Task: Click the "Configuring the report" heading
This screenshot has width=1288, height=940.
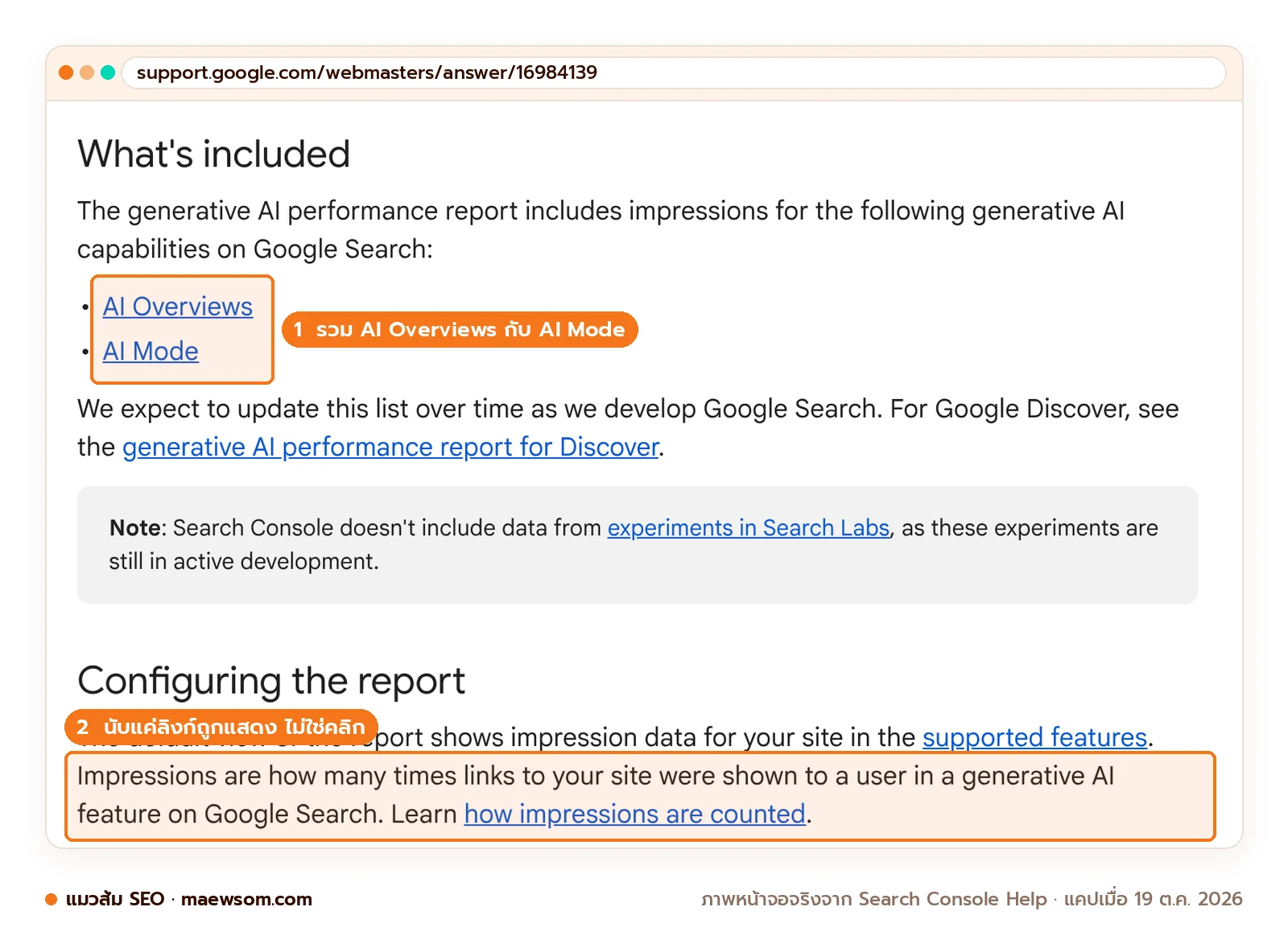Action: tap(271, 681)
